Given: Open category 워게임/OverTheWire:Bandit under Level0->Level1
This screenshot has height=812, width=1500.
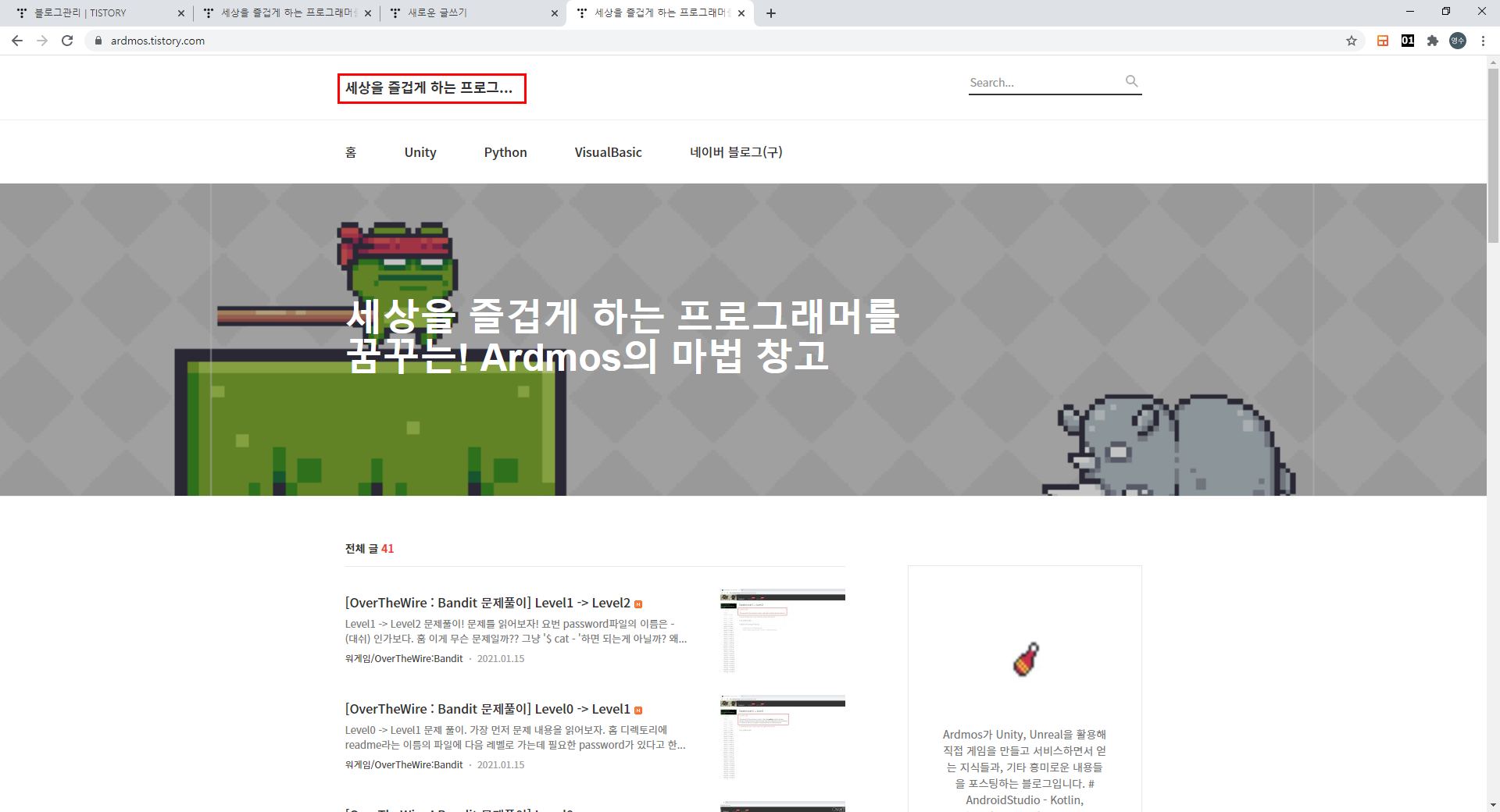Looking at the screenshot, I should (x=404, y=765).
